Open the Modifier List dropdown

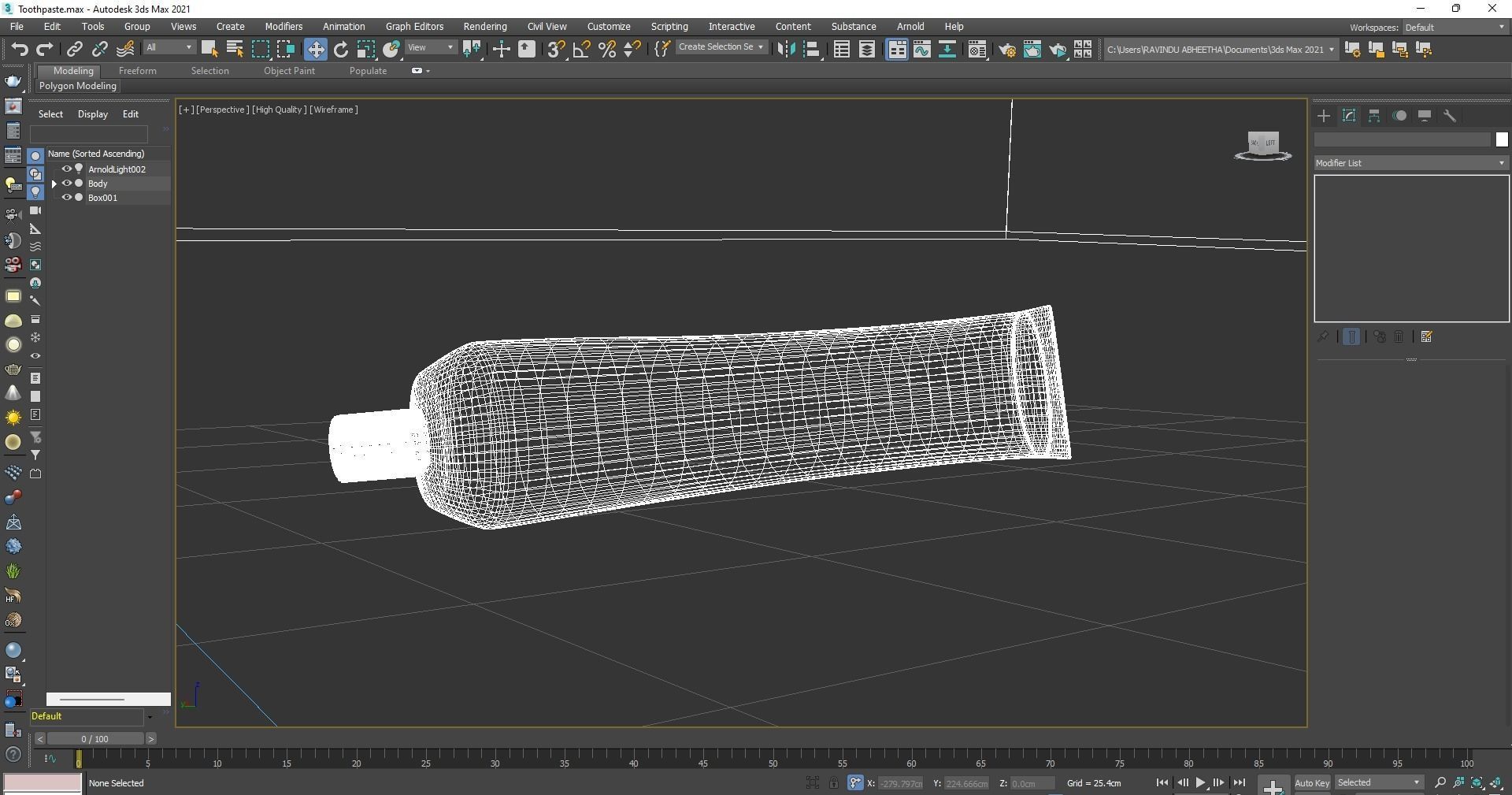tap(1410, 163)
